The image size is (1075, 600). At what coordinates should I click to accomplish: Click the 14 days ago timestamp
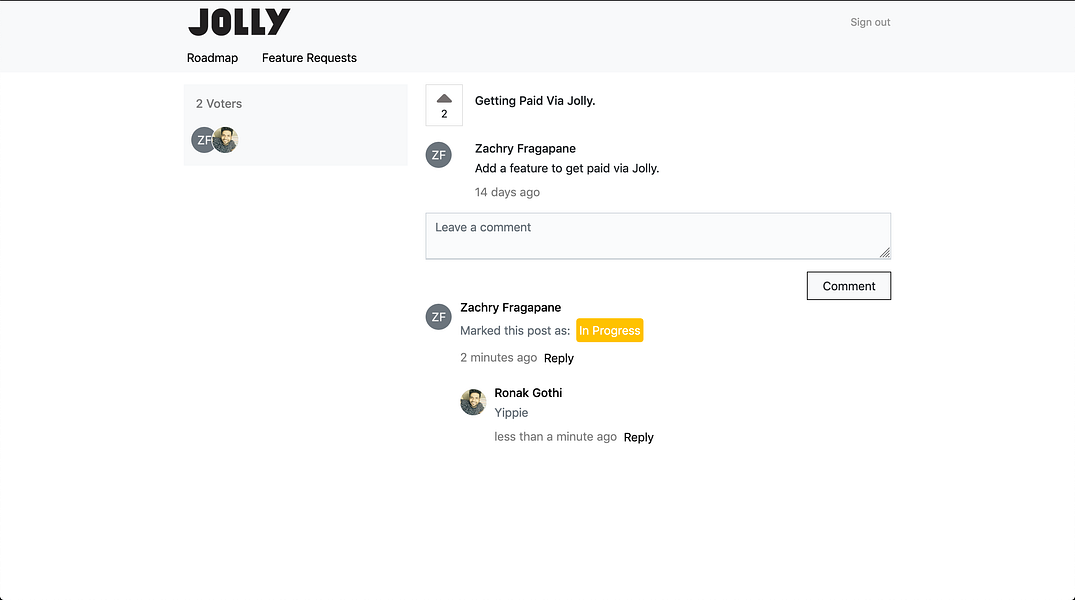507,192
